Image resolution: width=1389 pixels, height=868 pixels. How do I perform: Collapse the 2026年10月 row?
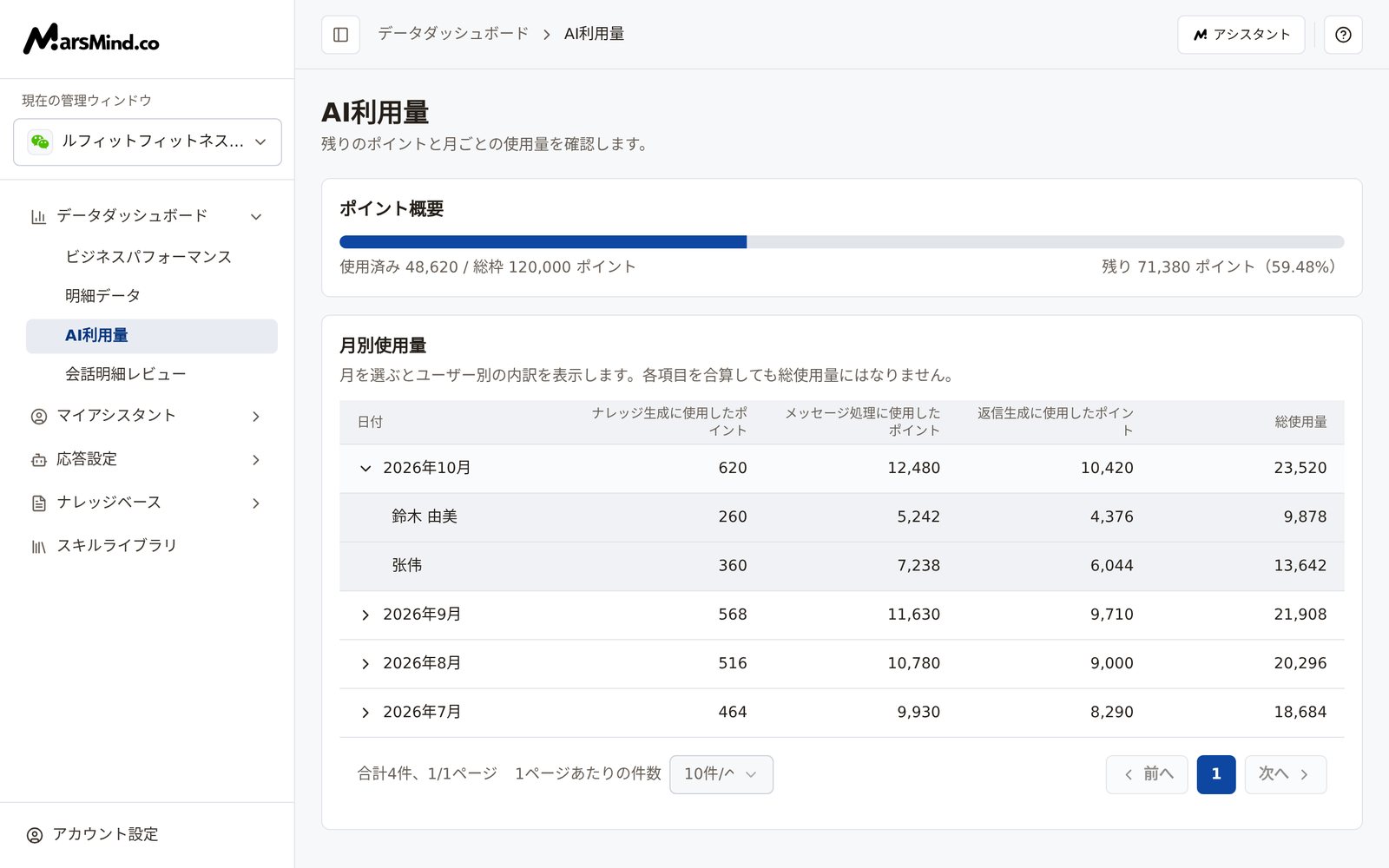click(365, 469)
